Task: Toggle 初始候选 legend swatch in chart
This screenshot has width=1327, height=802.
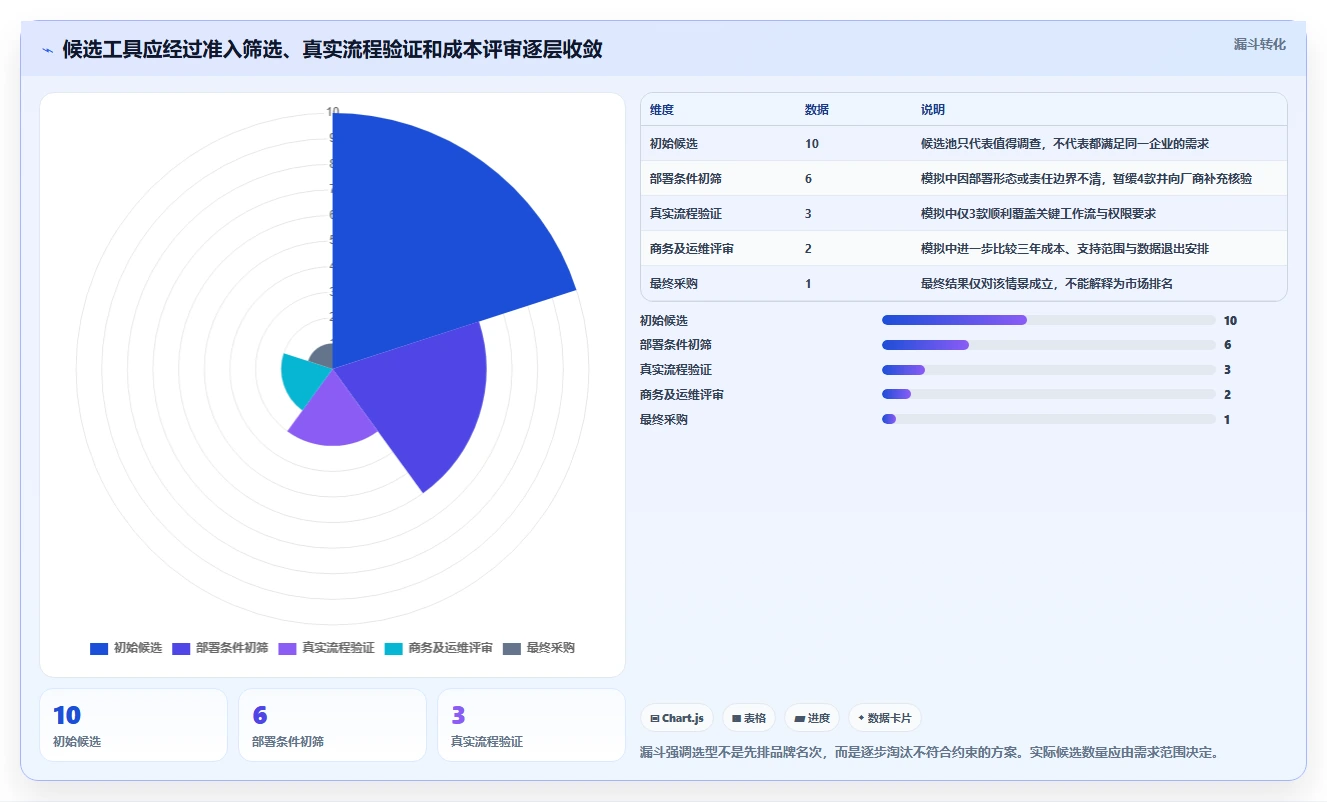Action: [99, 648]
